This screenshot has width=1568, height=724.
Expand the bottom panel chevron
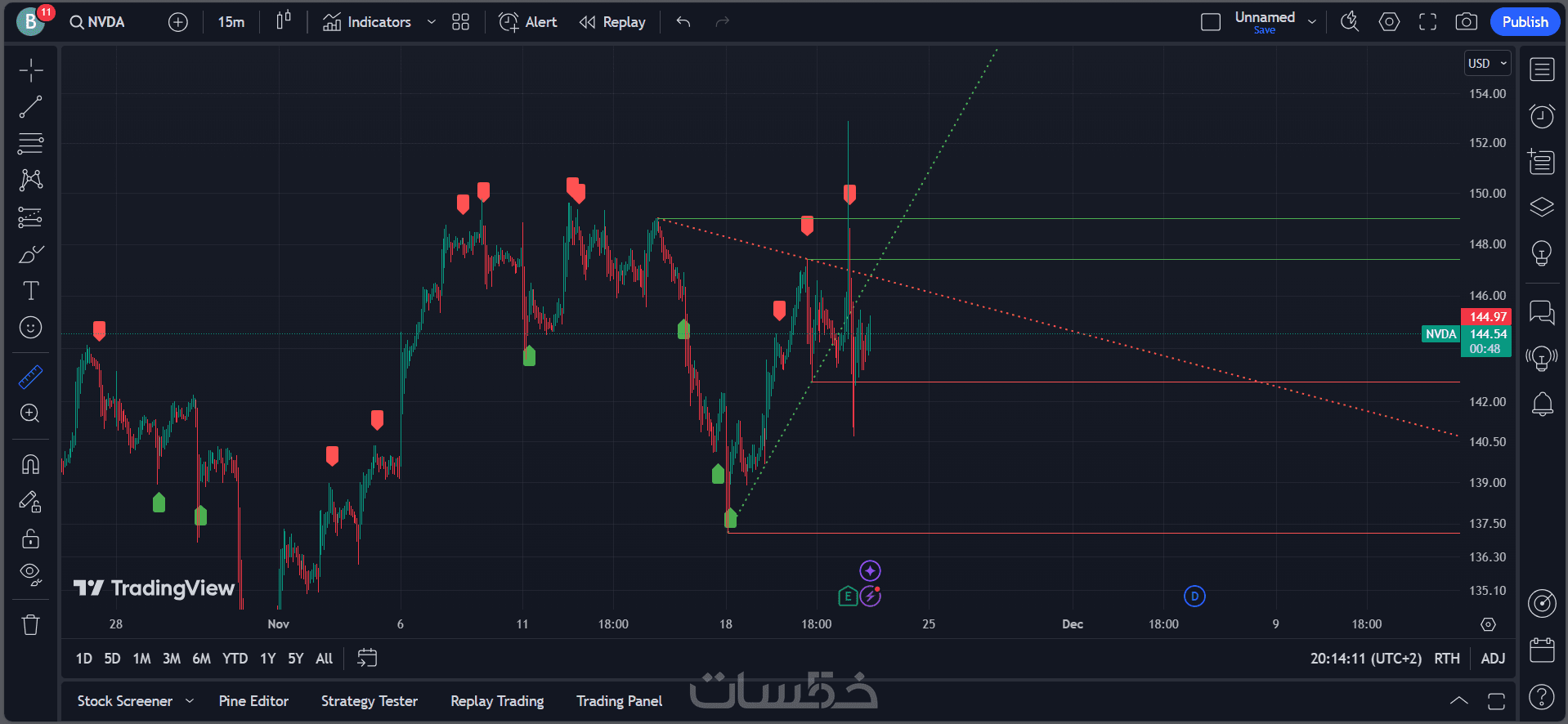pos(1458,701)
